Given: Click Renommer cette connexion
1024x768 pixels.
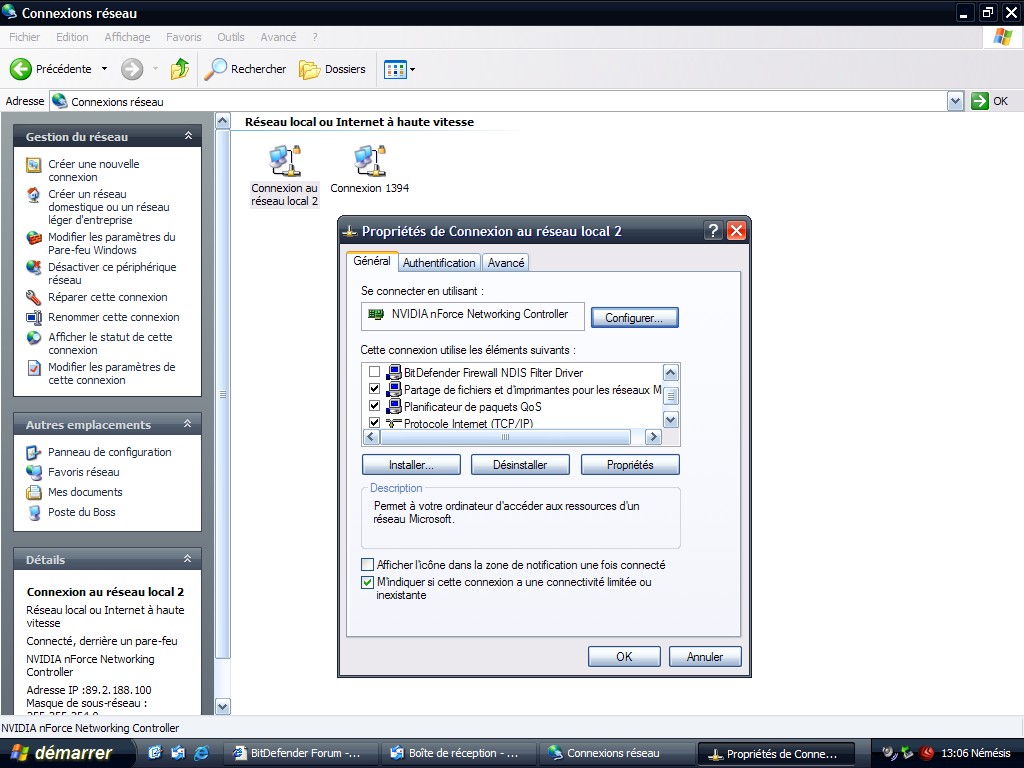Looking at the screenshot, I should tap(114, 317).
